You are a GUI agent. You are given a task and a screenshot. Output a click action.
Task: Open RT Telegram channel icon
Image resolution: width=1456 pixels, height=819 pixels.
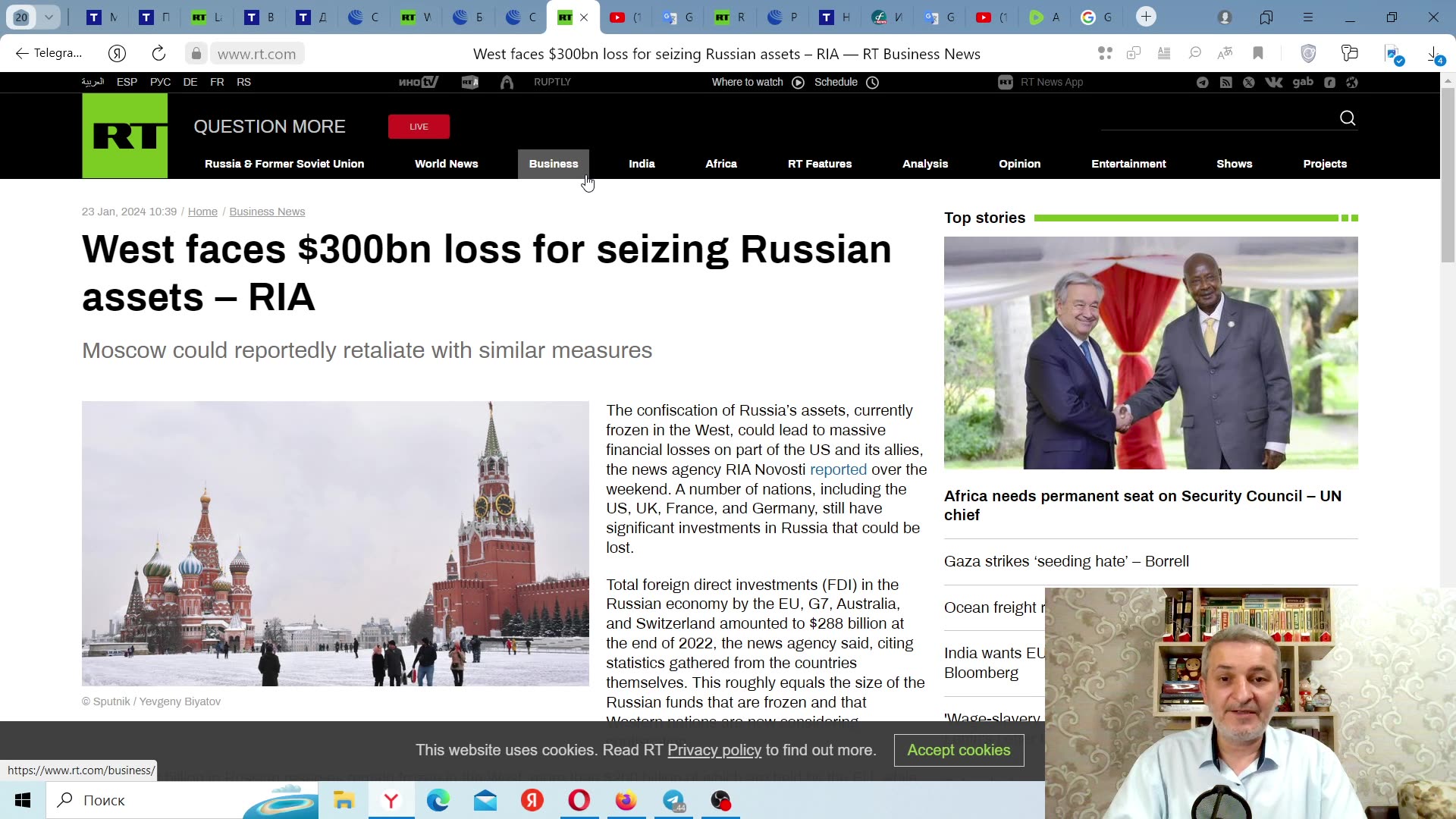1203,83
